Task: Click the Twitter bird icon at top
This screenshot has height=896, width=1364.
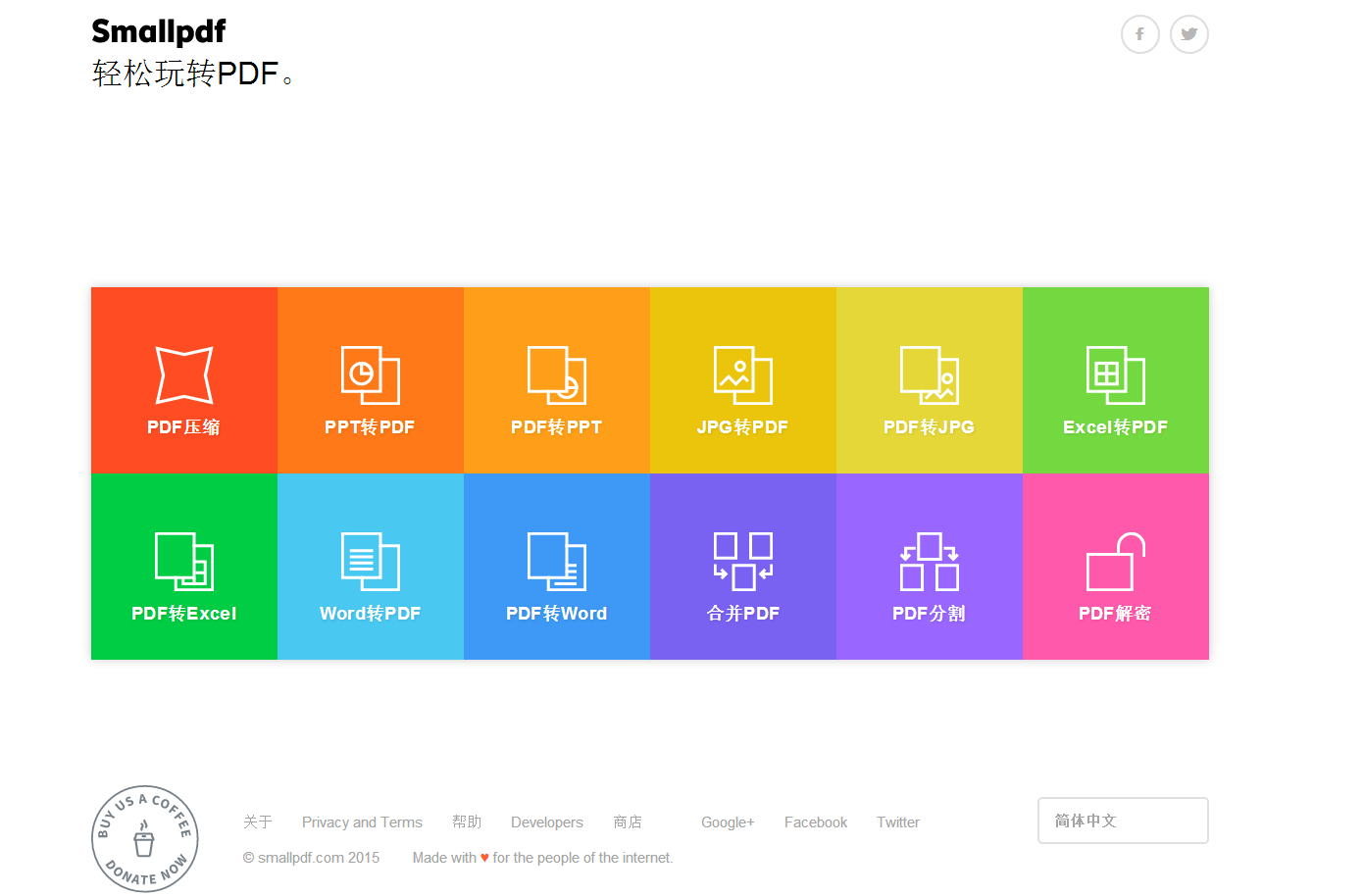Action: point(1189,34)
